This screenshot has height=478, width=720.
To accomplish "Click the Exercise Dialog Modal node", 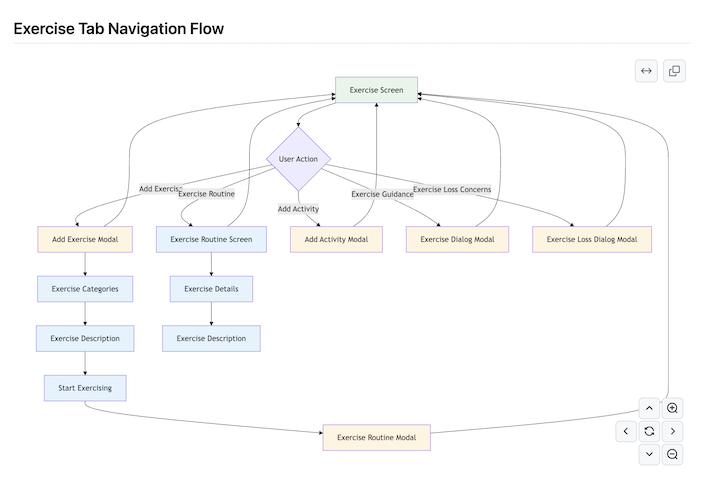I will 456,239.
